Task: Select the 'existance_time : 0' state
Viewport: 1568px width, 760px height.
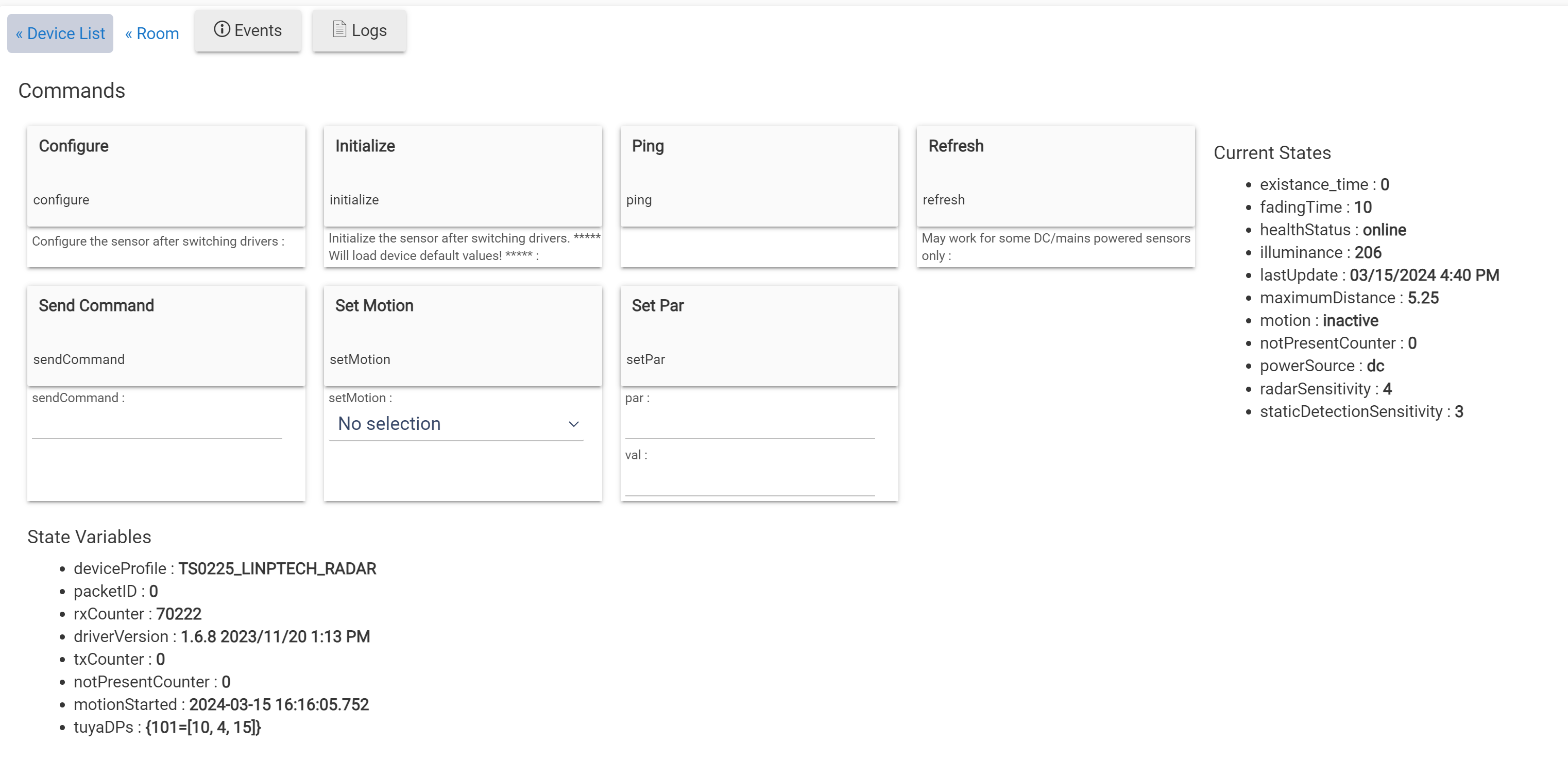Action: (x=1324, y=184)
